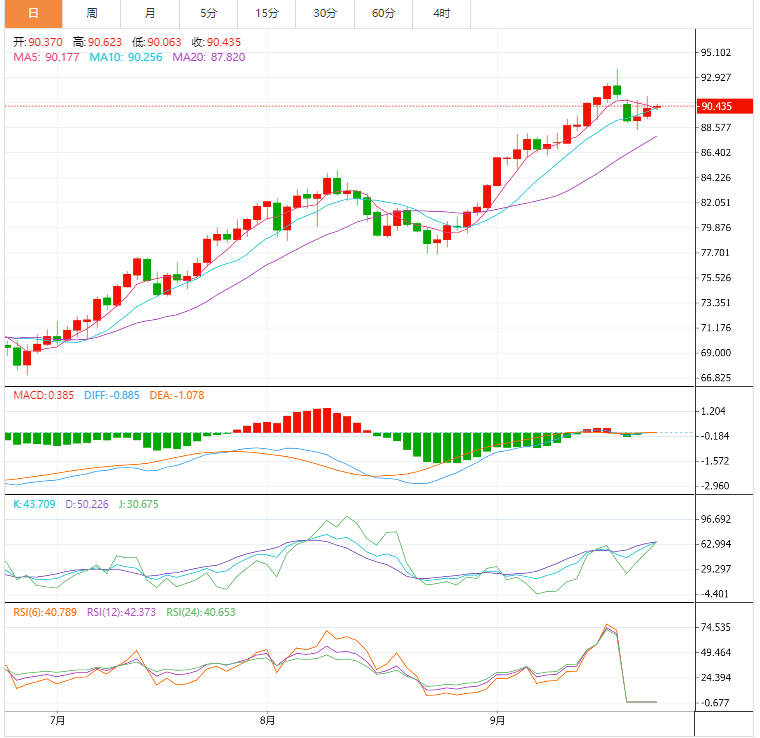The image size is (760, 738).
Task: Open the 30分 timeframe tab
Action: click(x=325, y=13)
